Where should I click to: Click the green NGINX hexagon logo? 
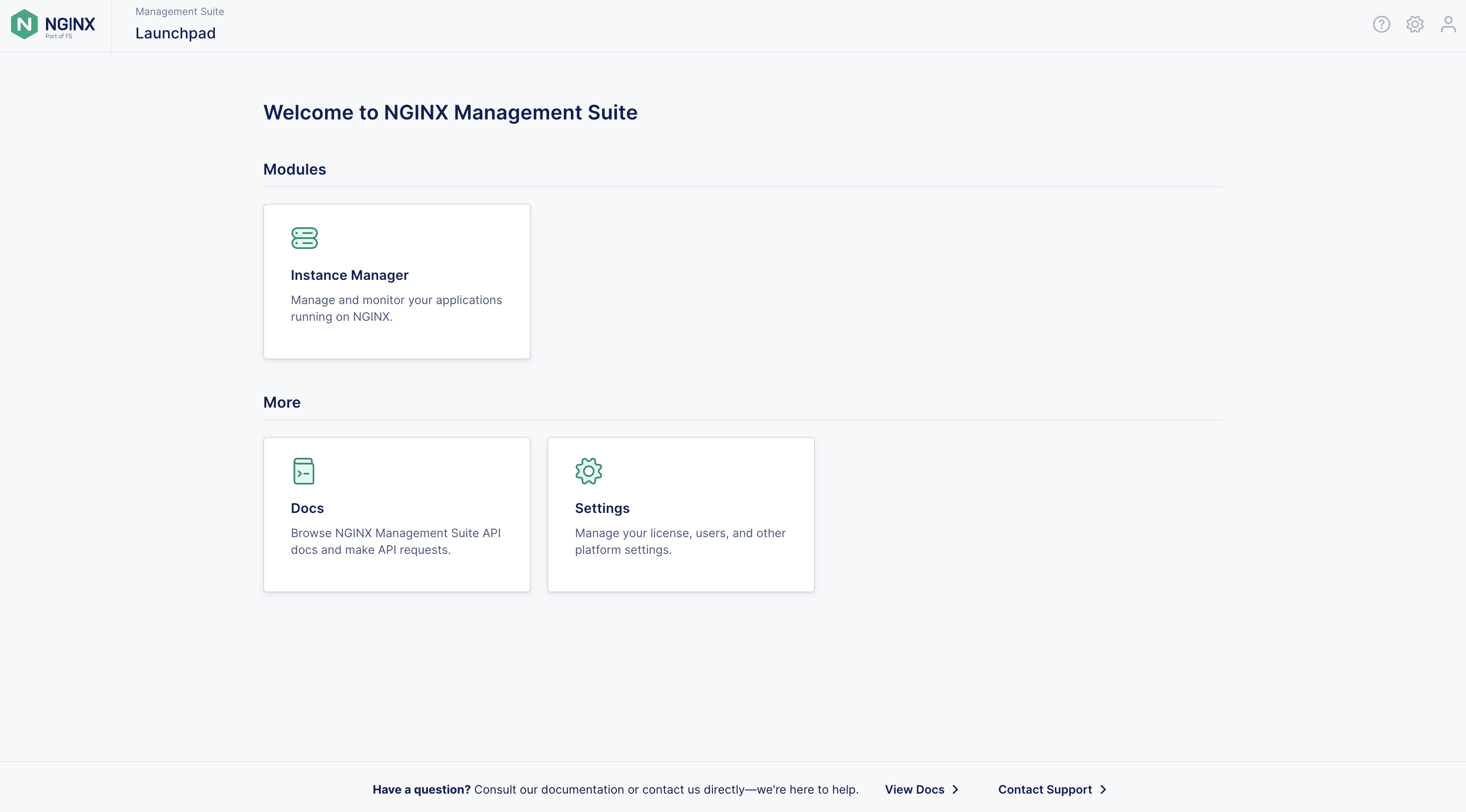(24, 25)
